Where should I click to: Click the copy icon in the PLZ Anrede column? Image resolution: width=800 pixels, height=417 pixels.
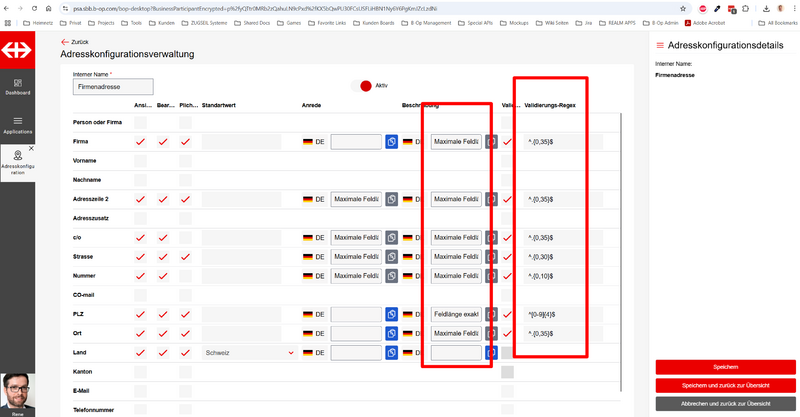[392, 314]
